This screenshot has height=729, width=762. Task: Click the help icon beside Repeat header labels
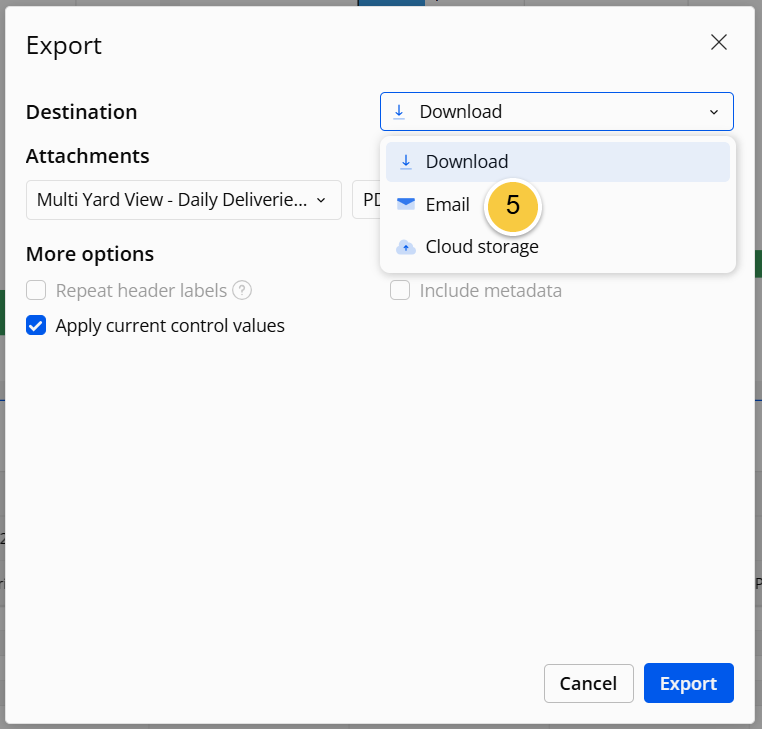(242, 291)
